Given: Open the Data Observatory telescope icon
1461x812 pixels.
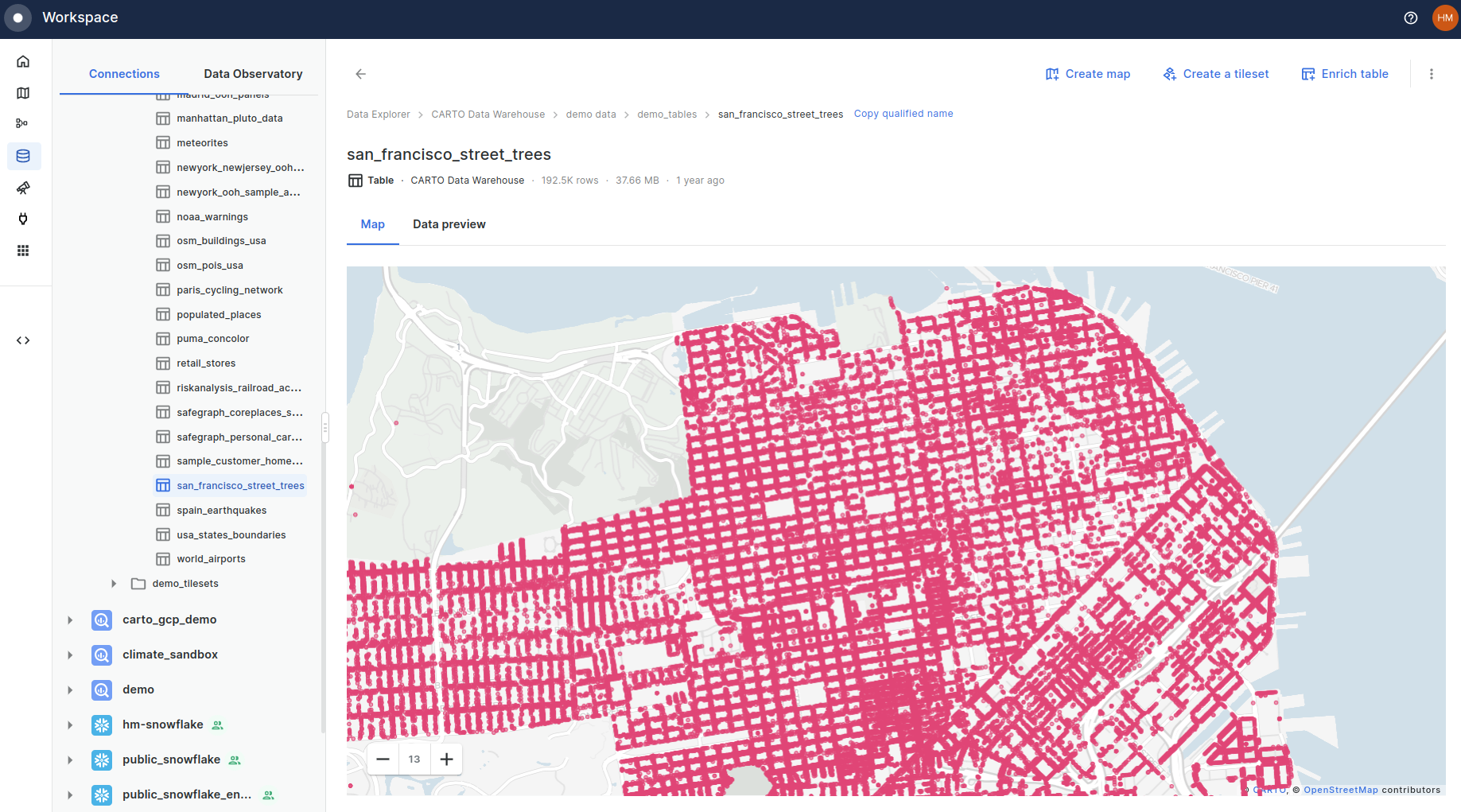Looking at the screenshot, I should pyautogui.click(x=23, y=188).
